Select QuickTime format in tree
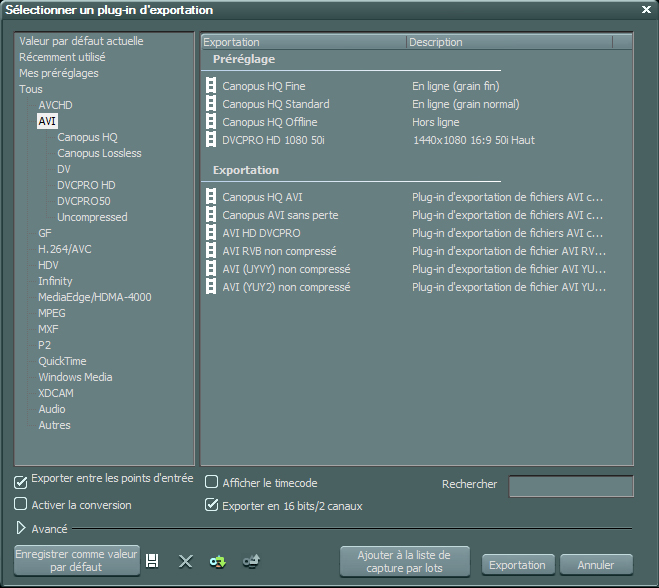 [x=62, y=361]
